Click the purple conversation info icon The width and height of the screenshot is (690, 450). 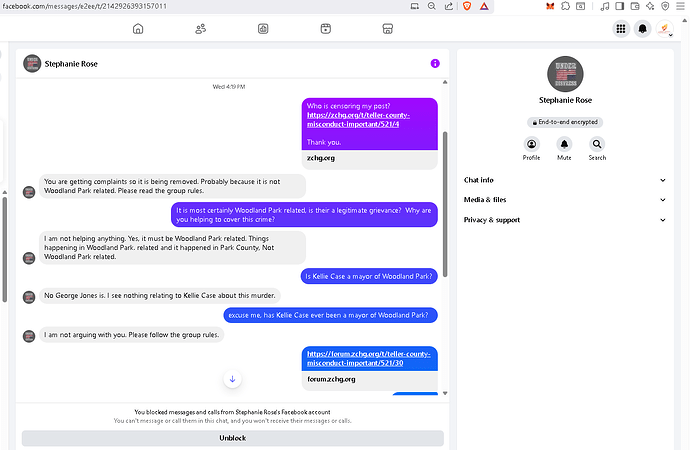click(x=435, y=64)
